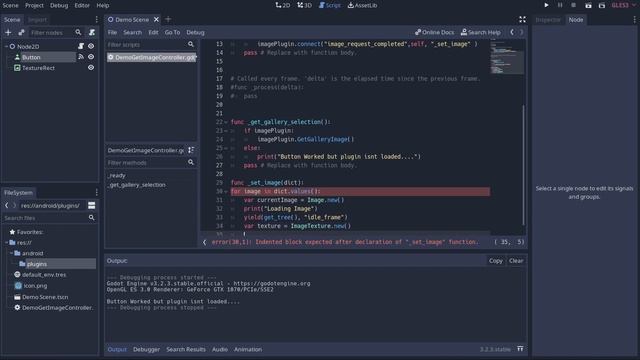Fold the else block at line 25

click(226, 148)
